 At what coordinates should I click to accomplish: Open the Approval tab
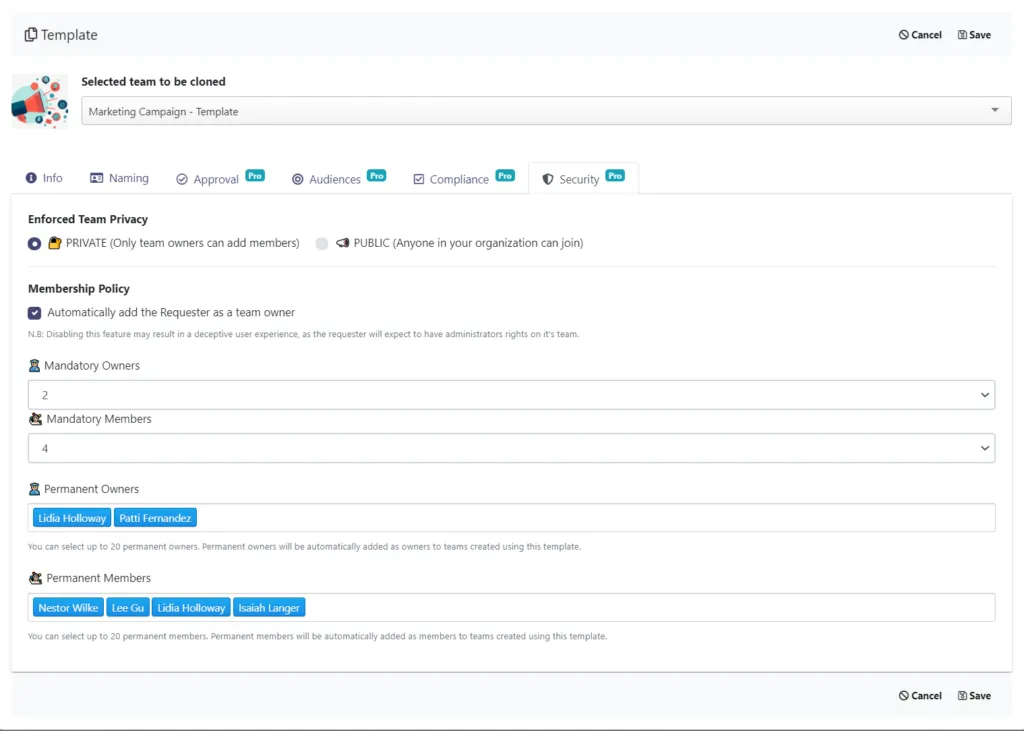[x=219, y=178]
